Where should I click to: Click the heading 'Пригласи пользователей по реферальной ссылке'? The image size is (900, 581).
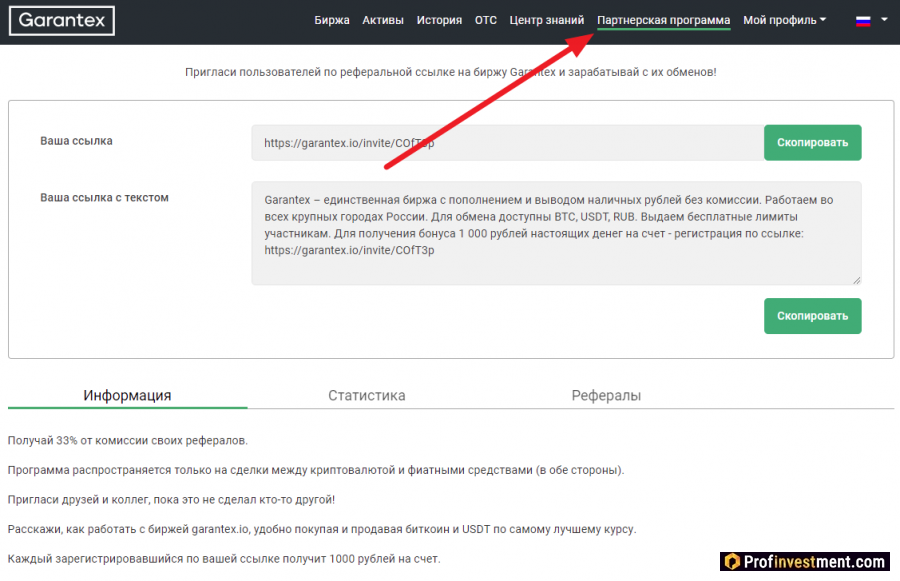click(x=451, y=72)
